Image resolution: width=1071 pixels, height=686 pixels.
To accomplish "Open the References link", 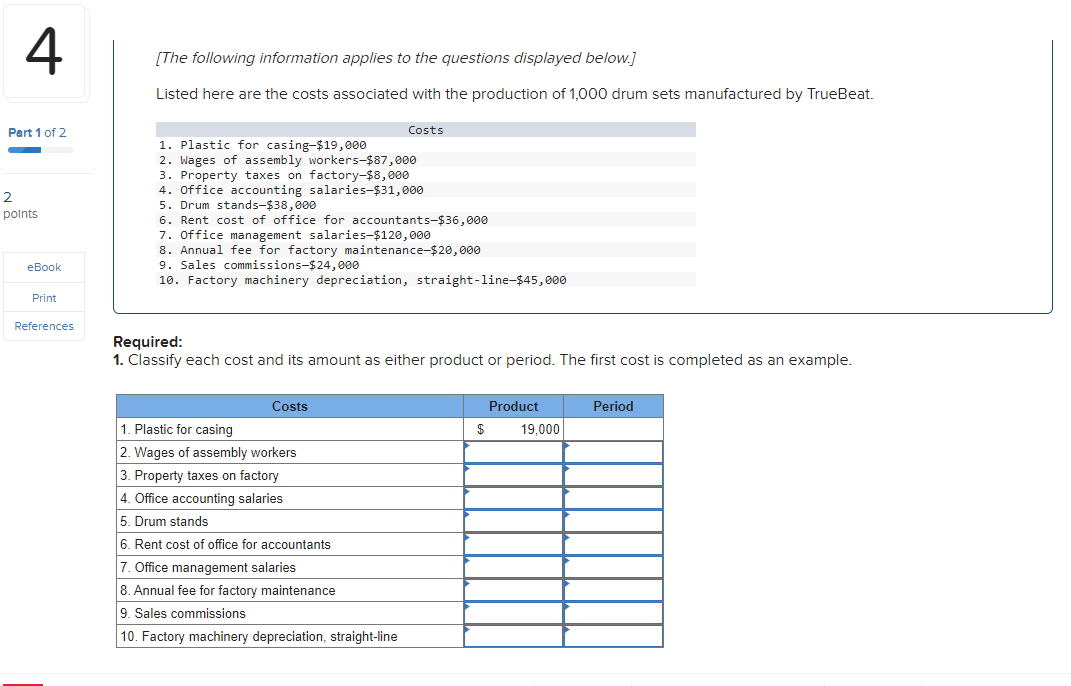I will [x=43, y=325].
